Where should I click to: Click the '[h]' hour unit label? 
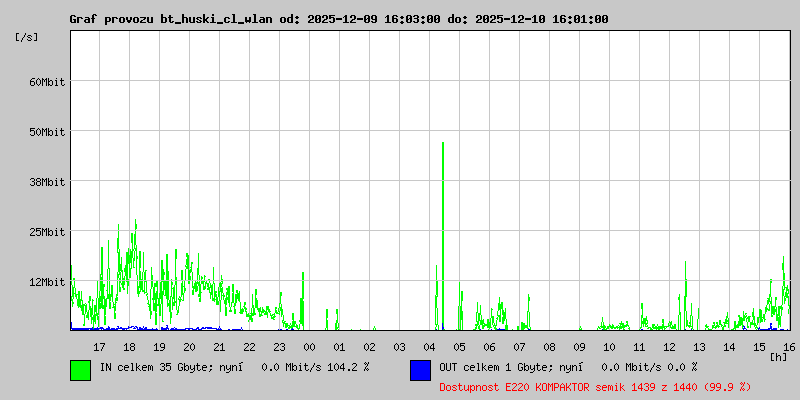pos(779,357)
